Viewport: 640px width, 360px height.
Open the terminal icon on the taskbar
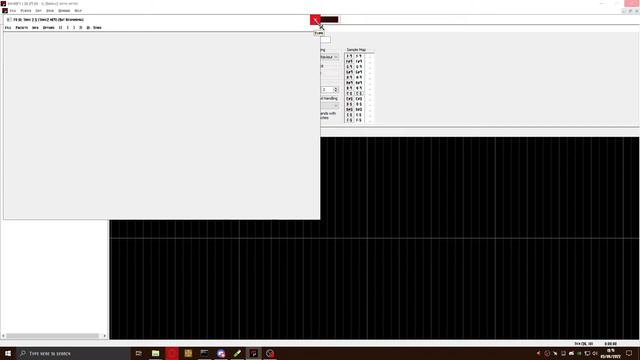point(204,353)
